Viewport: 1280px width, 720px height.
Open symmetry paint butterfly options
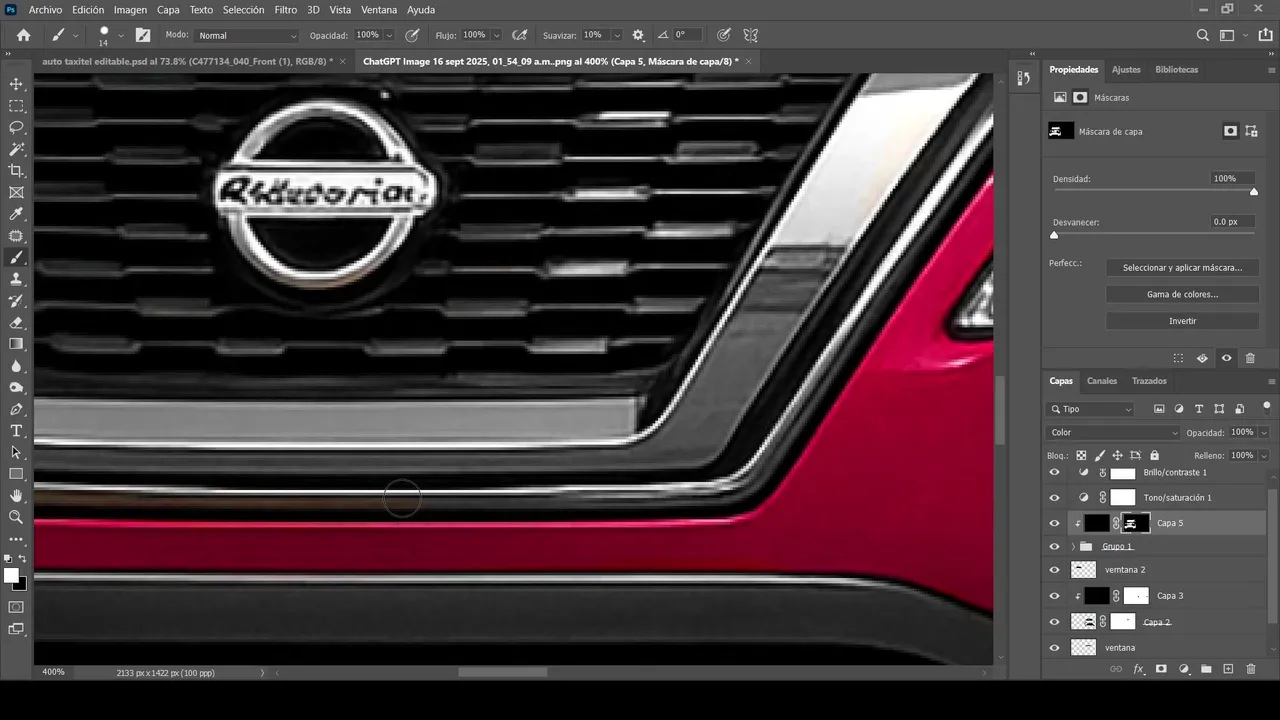pos(750,35)
